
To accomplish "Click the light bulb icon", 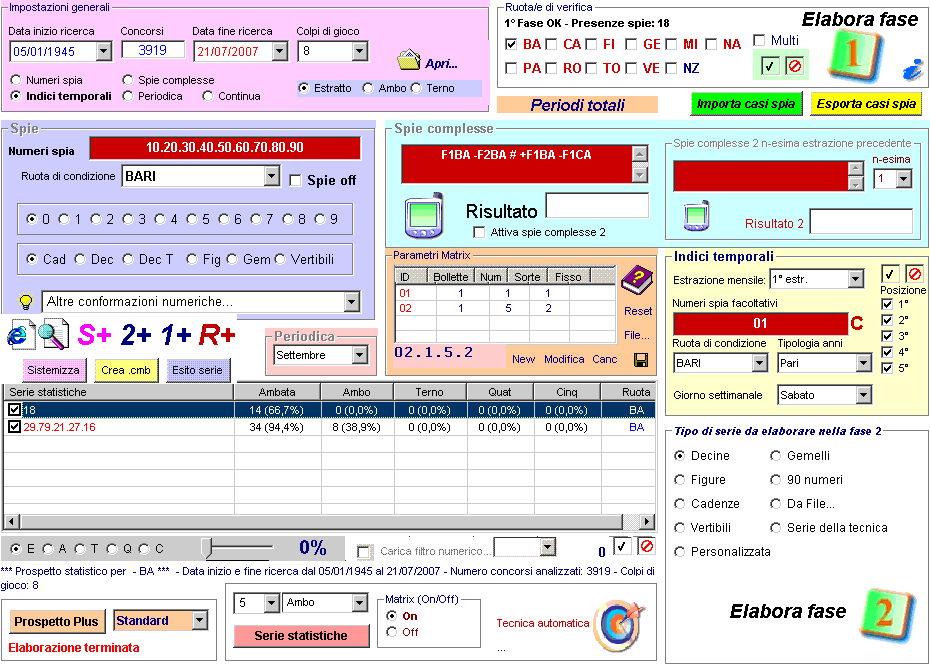I will point(26,302).
